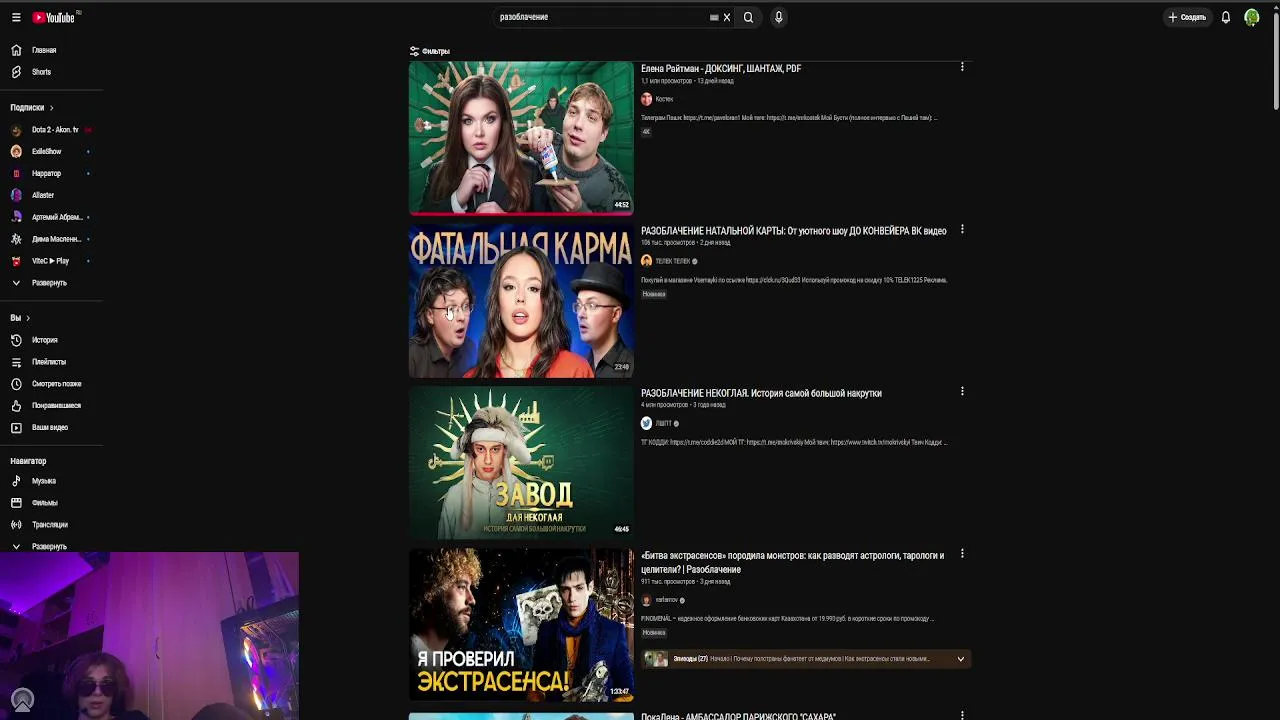Open the Костек channel avatar
This screenshot has height=720, width=1280.
coord(646,99)
